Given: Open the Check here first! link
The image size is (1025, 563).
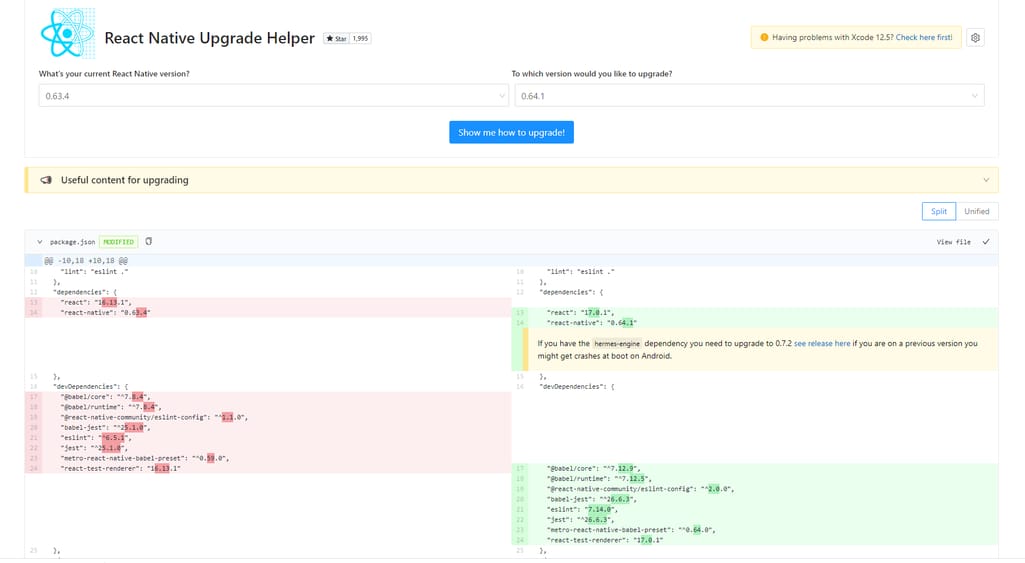Looking at the screenshot, I should coord(924,37).
